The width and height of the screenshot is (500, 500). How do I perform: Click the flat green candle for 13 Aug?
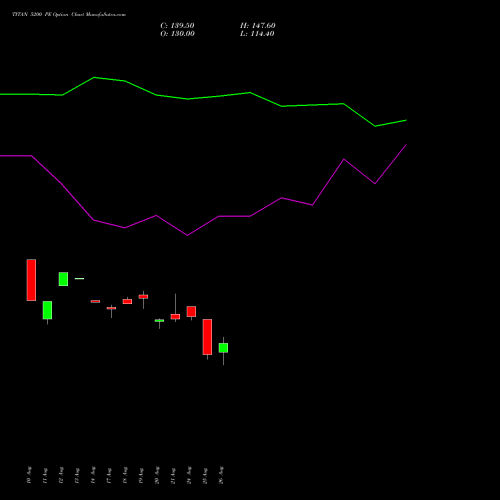click(x=79, y=278)
